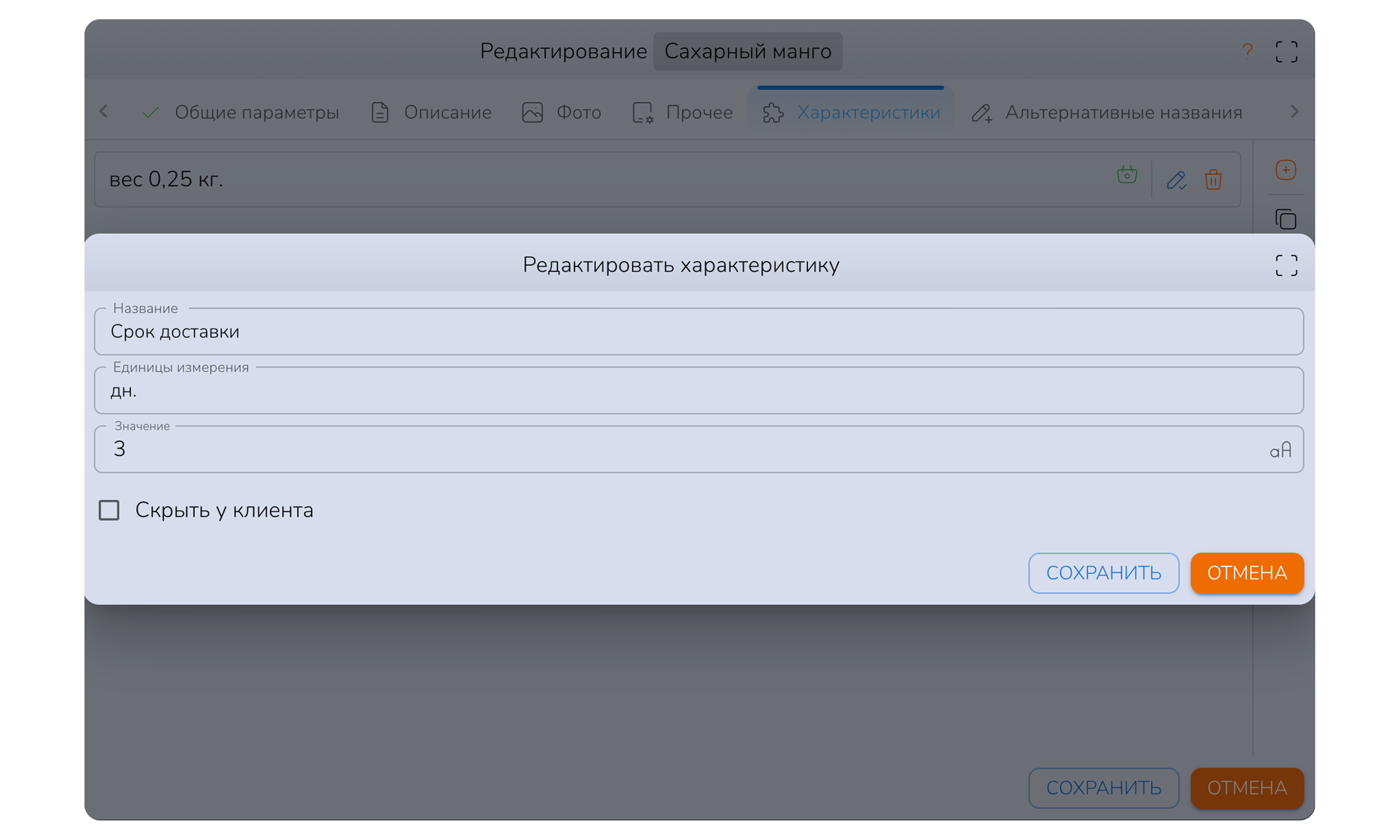Click the Скрыть у клиента label

coord(224,510)
